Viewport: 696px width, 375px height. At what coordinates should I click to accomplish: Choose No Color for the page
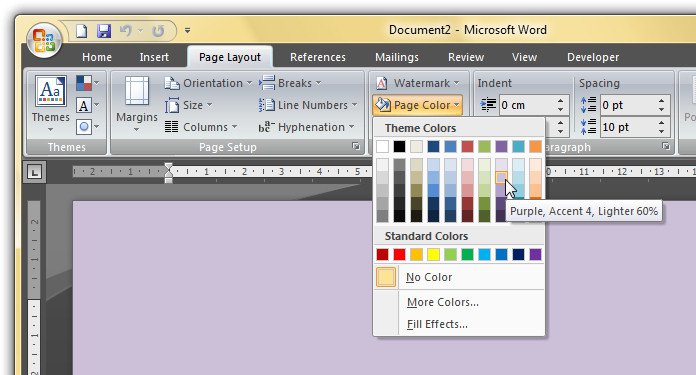pyautogui.click(x=459, y=277)
